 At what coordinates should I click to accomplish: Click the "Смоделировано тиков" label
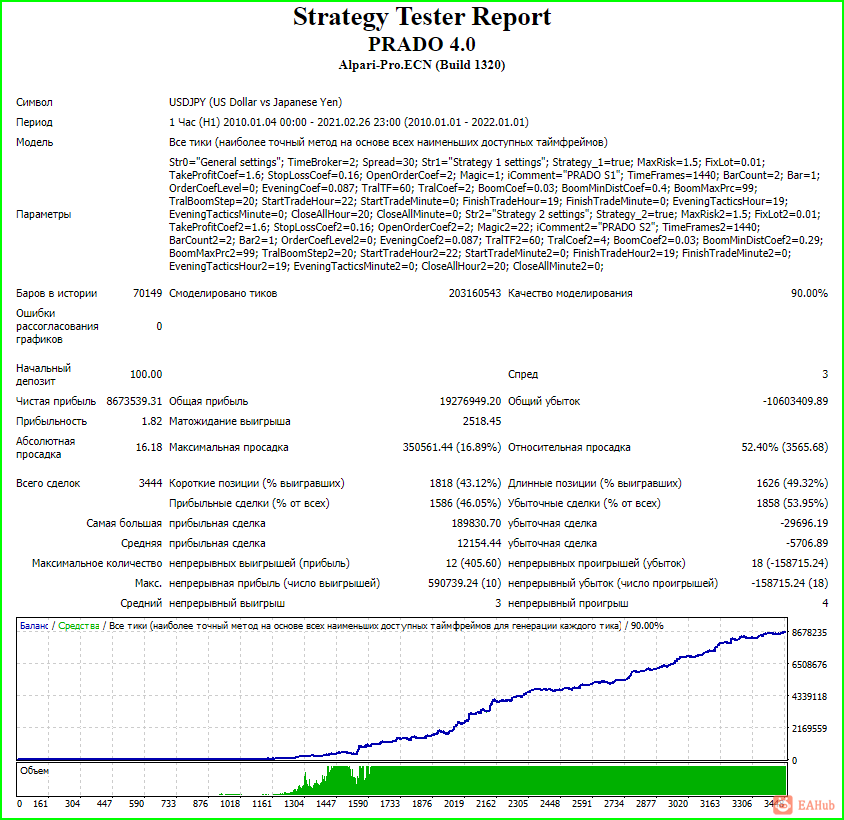coord(223,293)
